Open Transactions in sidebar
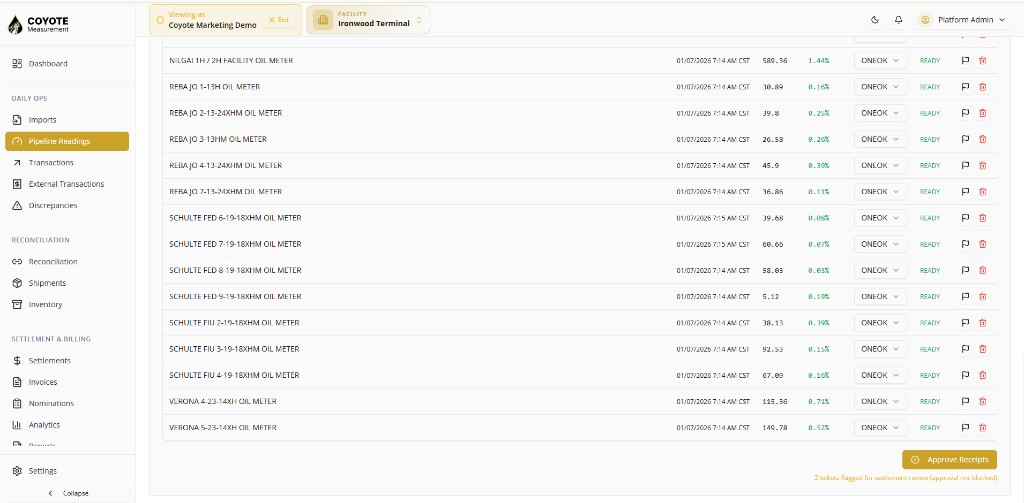Screen dimensions: 1024x503 click(67, 163)
